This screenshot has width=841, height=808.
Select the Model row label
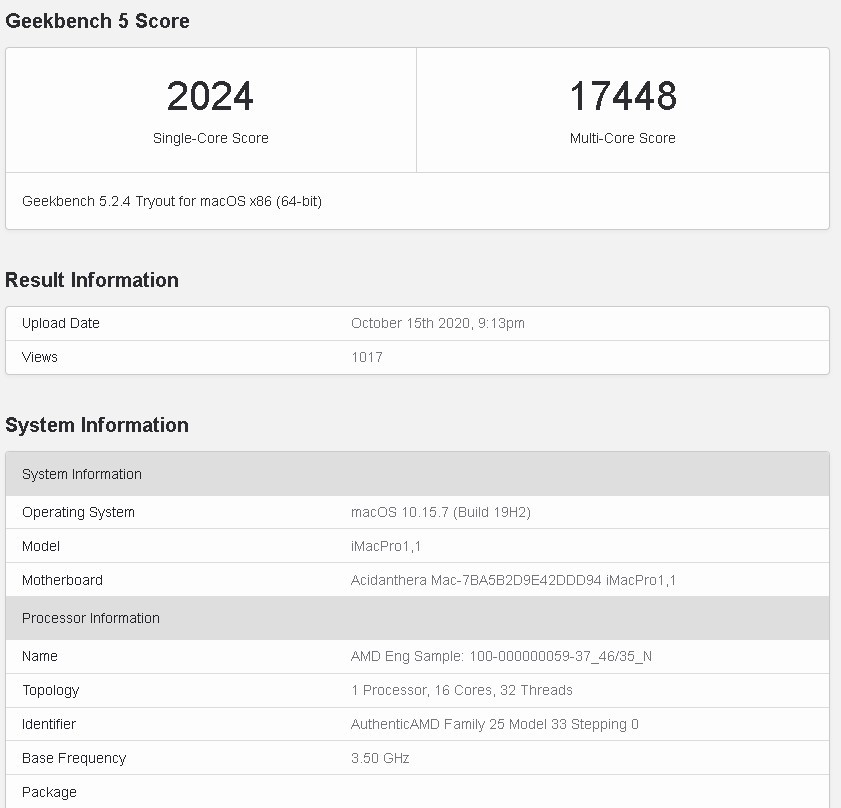41,546
